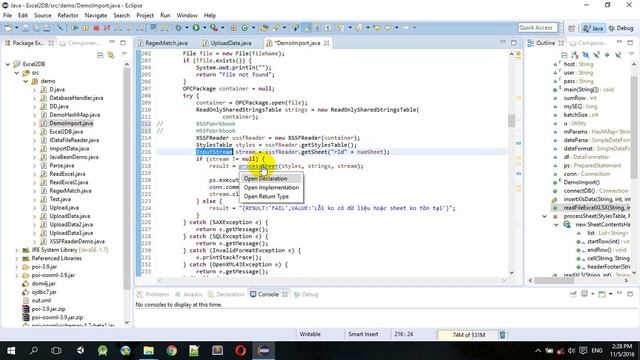Open the Problems view tab
The image size is (640, 360).
[153, 294]
